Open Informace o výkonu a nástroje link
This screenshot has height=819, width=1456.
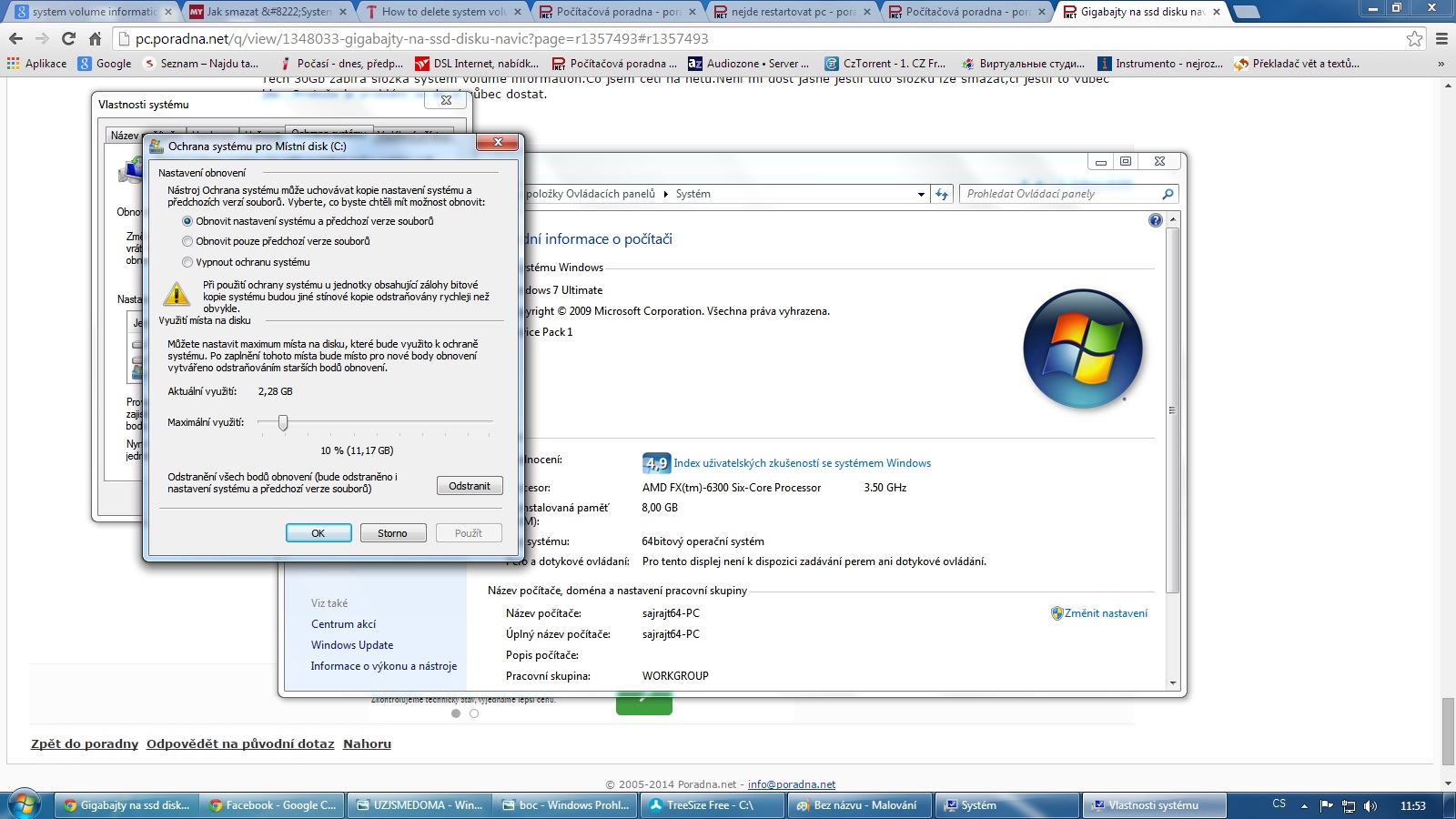(x=384, y=666)
